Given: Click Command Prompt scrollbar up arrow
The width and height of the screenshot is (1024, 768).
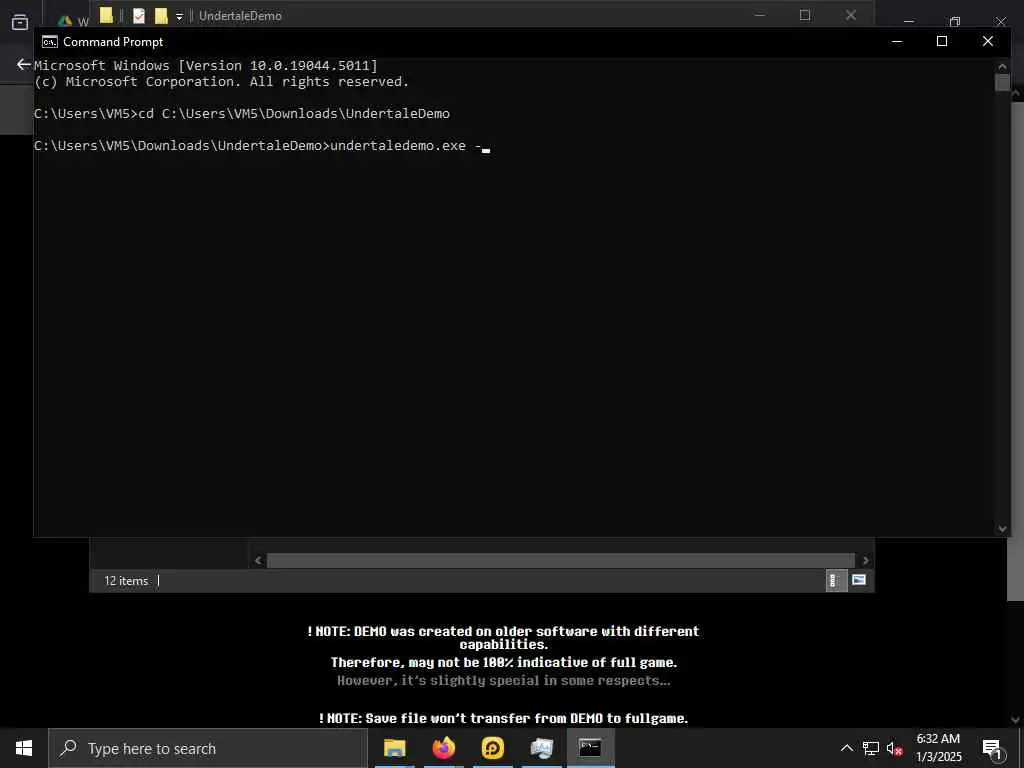Looking at the screenshot, I should [1002, 66].
